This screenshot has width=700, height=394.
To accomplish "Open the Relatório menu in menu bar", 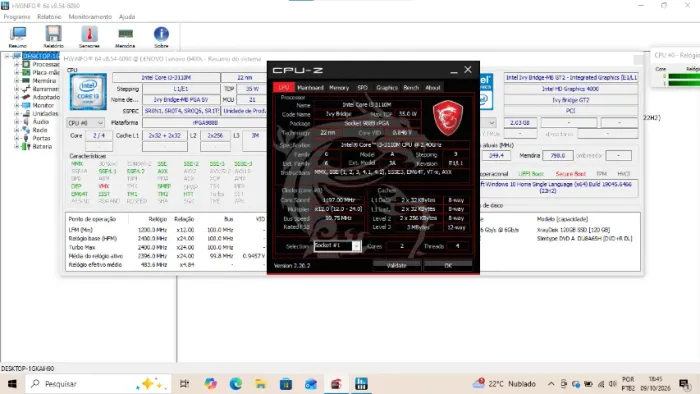I will click(x=49, y=17).
